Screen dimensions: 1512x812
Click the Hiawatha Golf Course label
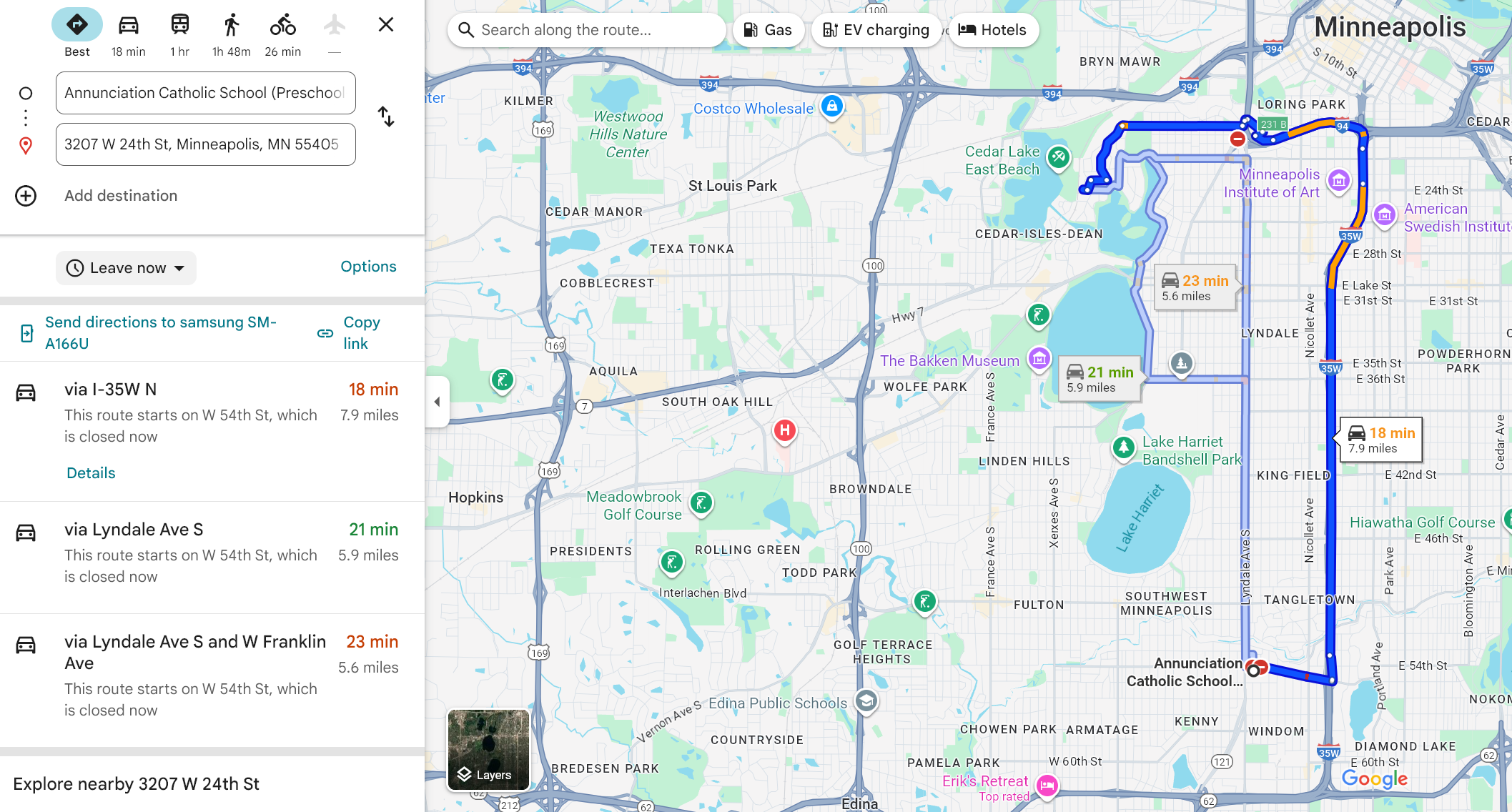(x=1422, y=523)
